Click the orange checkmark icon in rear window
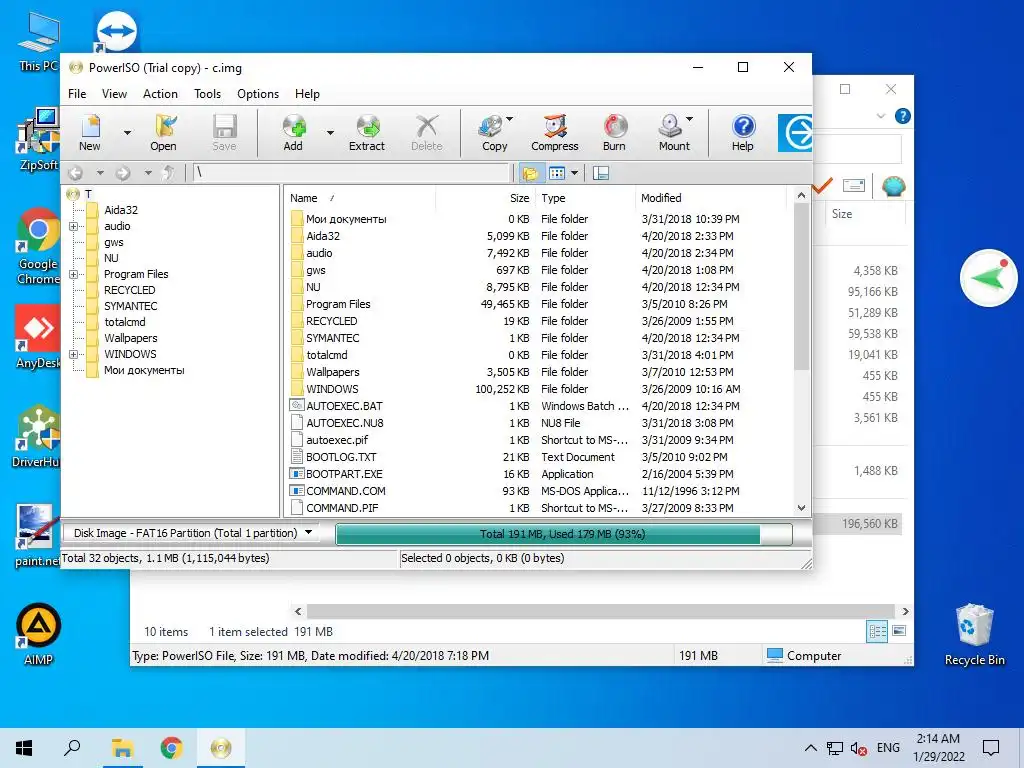1024x768 pixels. coord(822,186)
